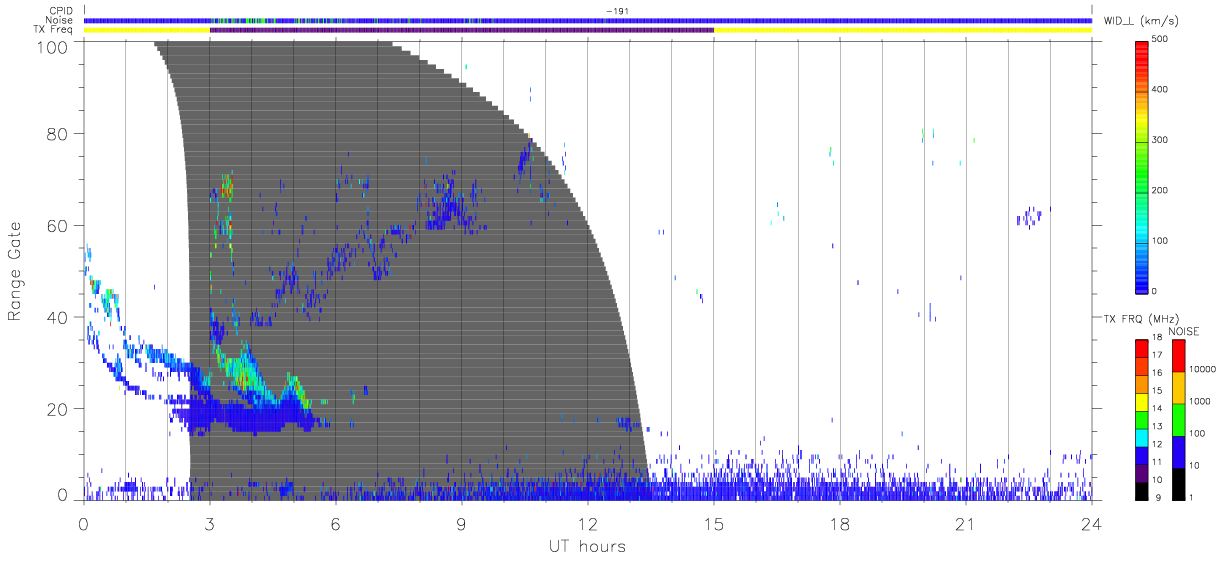
Task: Click the noise legend colorbar
Action: 1178,418
